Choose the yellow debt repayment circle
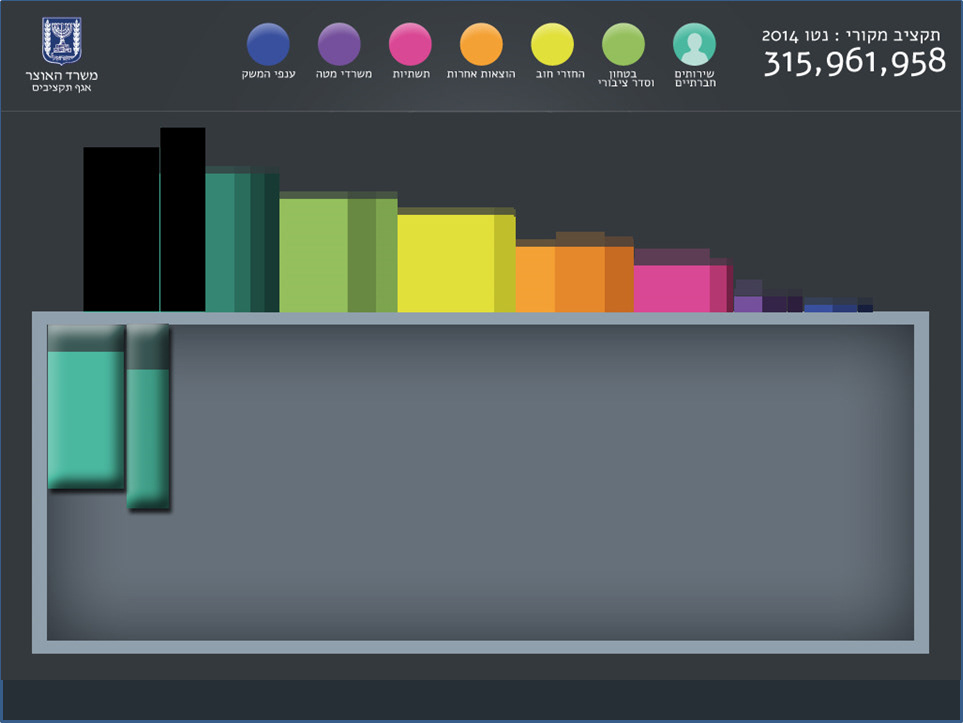Image resolution: width=963 pixels, height=723 pixels. (x=552, y=44)
